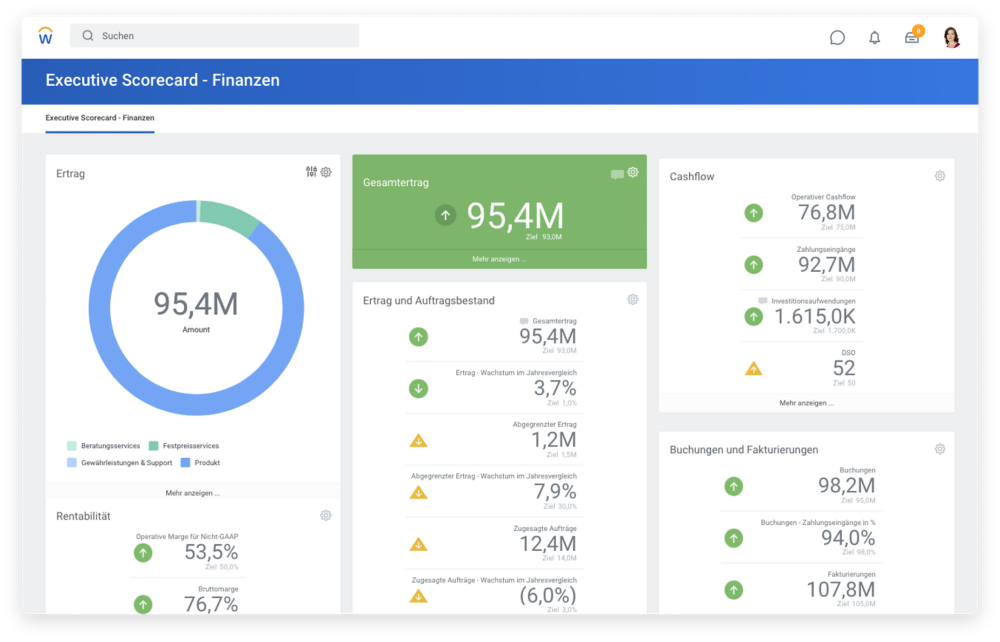
Task: Open Gesamtertrag card comment icon
Action: pos(617,174)
